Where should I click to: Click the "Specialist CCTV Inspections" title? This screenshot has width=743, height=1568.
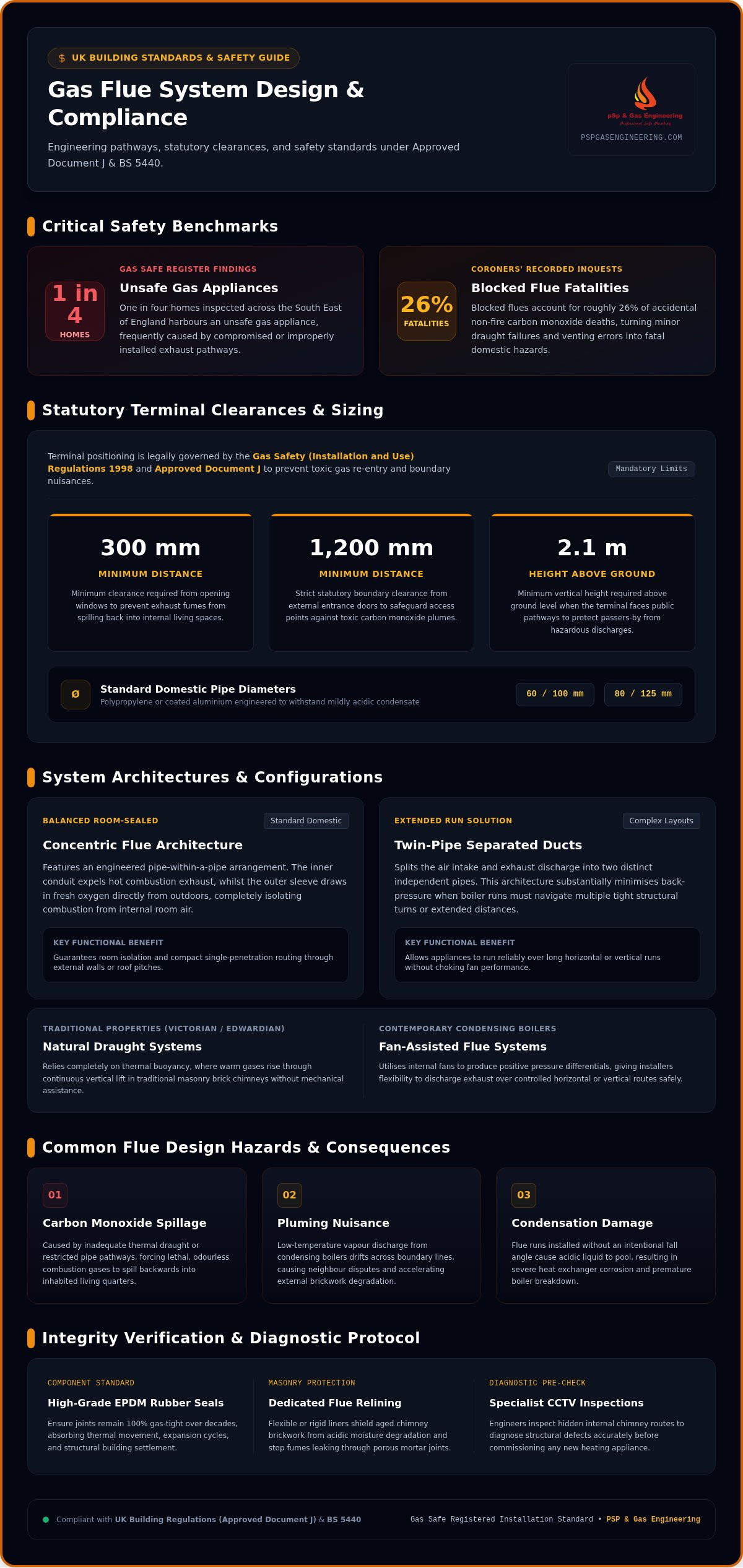567,1403
